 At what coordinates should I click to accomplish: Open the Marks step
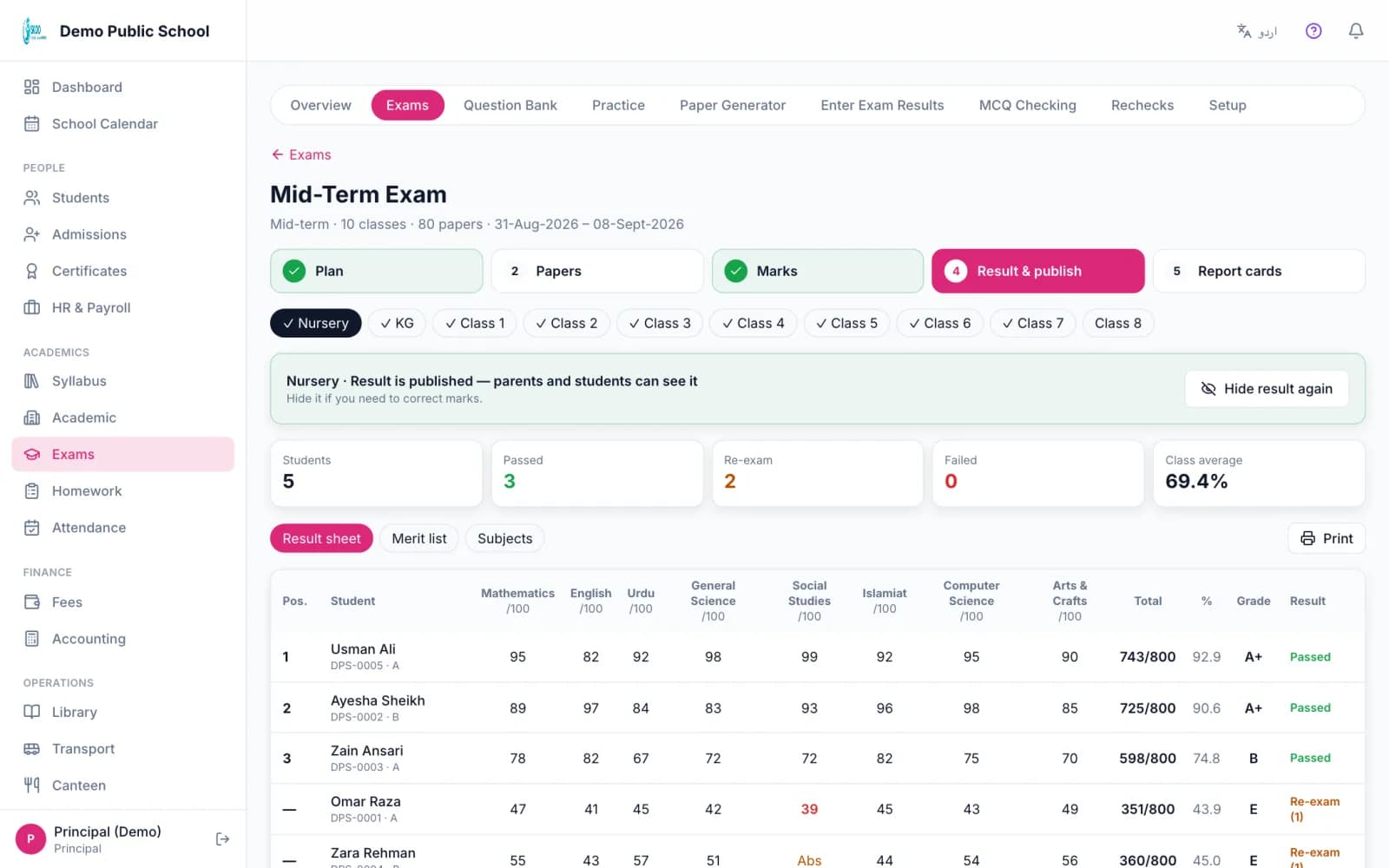point(818,271)
